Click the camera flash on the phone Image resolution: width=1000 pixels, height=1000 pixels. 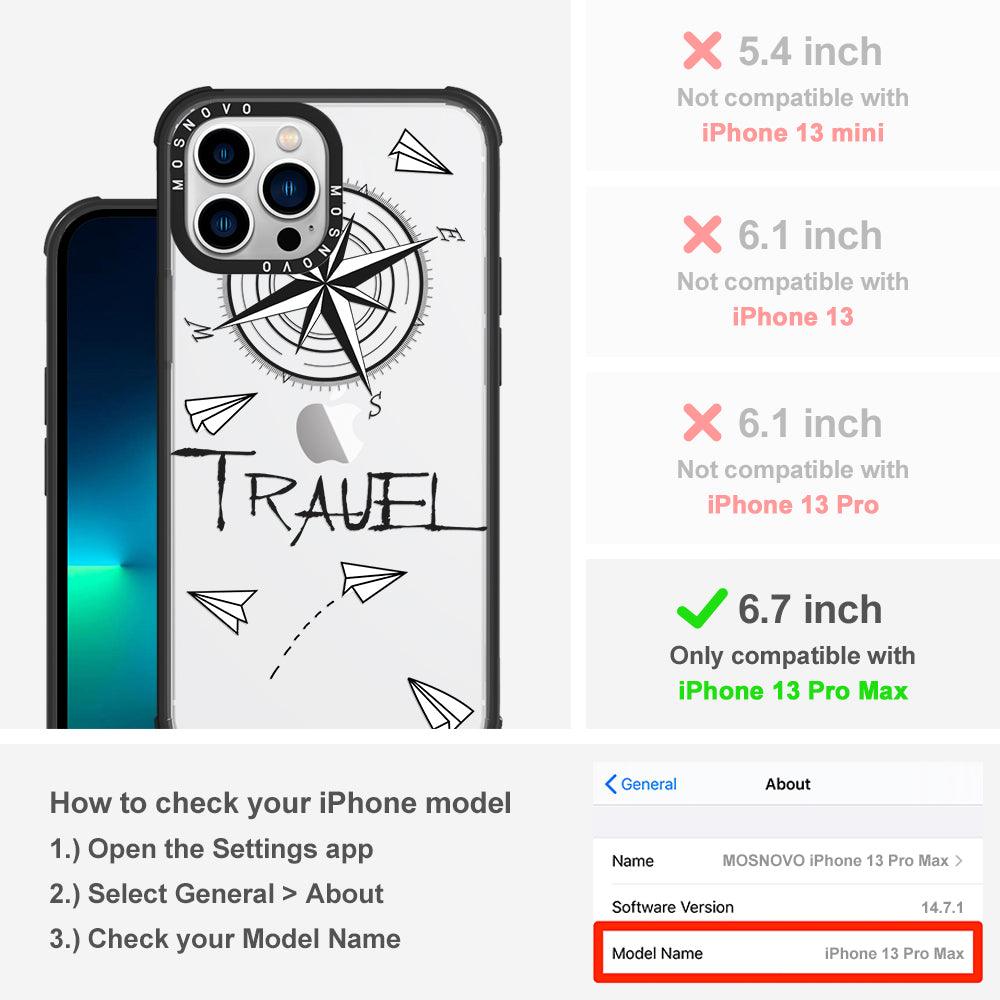click(288, 137)
